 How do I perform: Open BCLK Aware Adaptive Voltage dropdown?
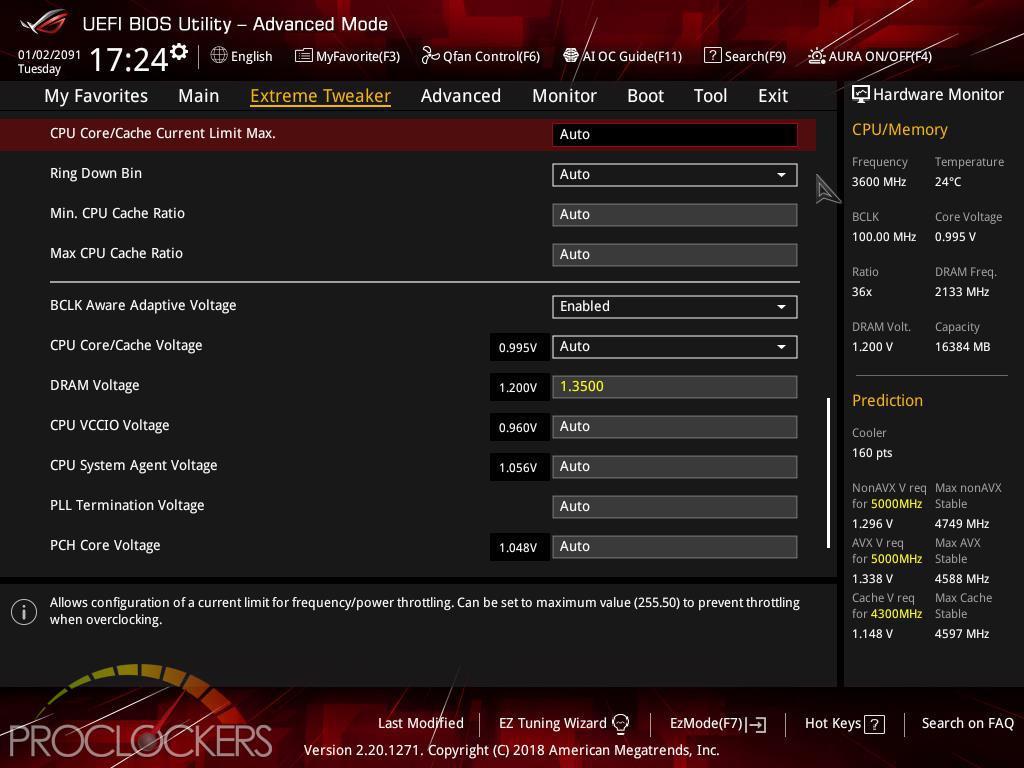pyautogui.click(x=675, y=307)
